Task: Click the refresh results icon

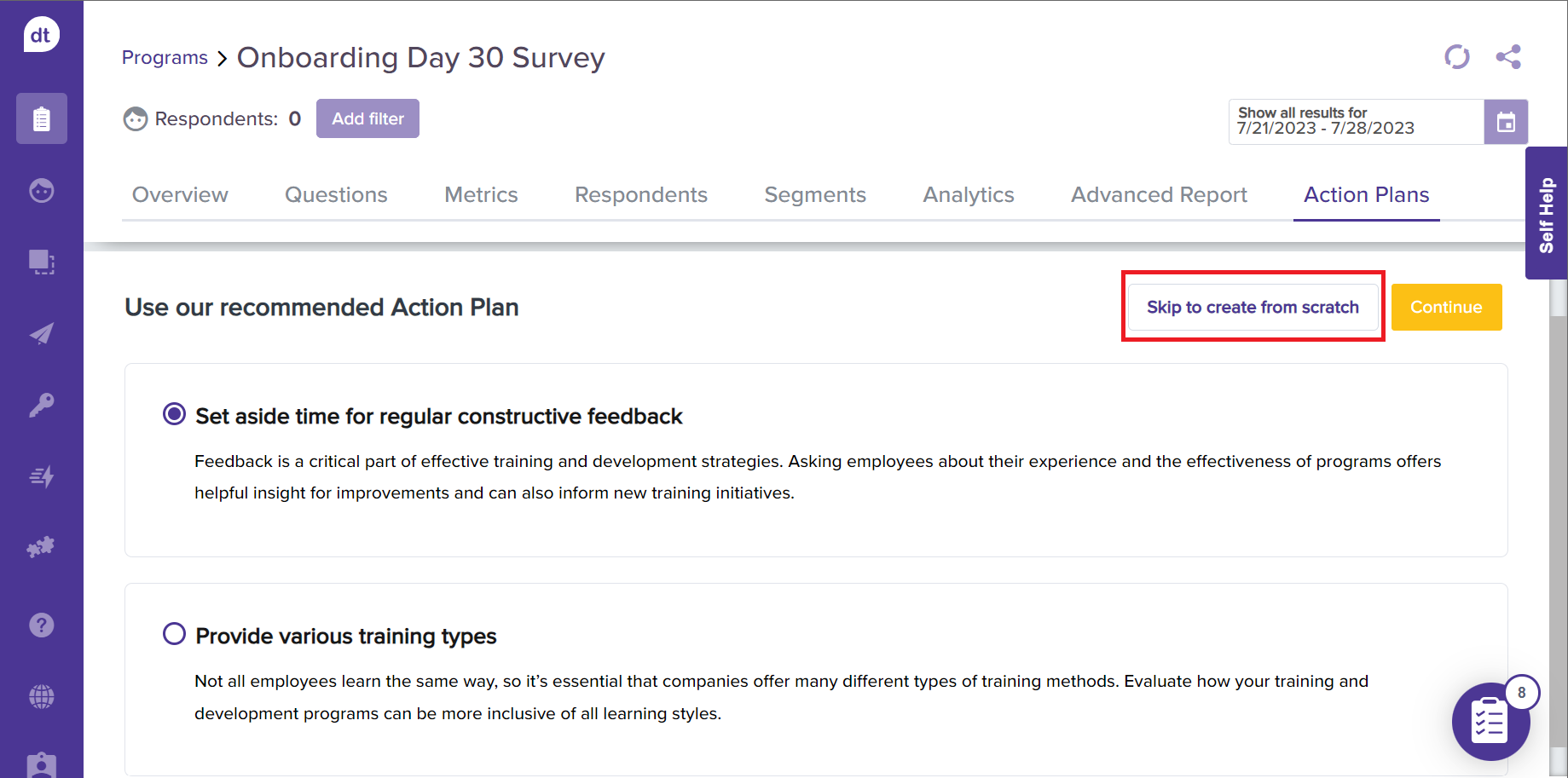Action: pyautogui.click(x=1456, y=57)
